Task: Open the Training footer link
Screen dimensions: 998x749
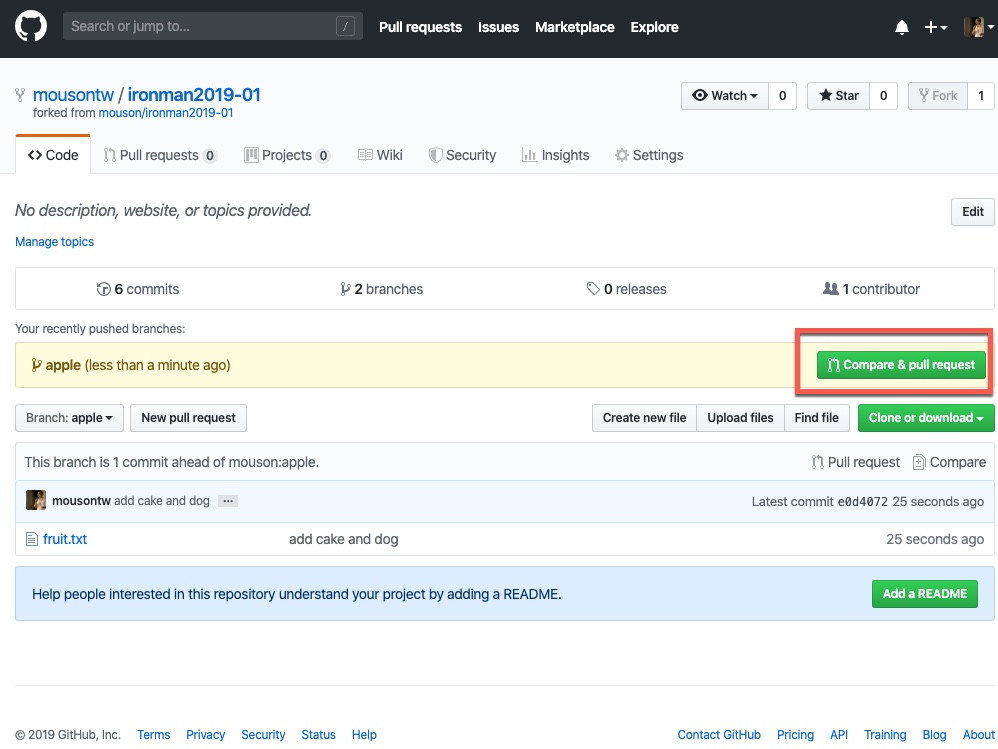Action: [885, 734]
